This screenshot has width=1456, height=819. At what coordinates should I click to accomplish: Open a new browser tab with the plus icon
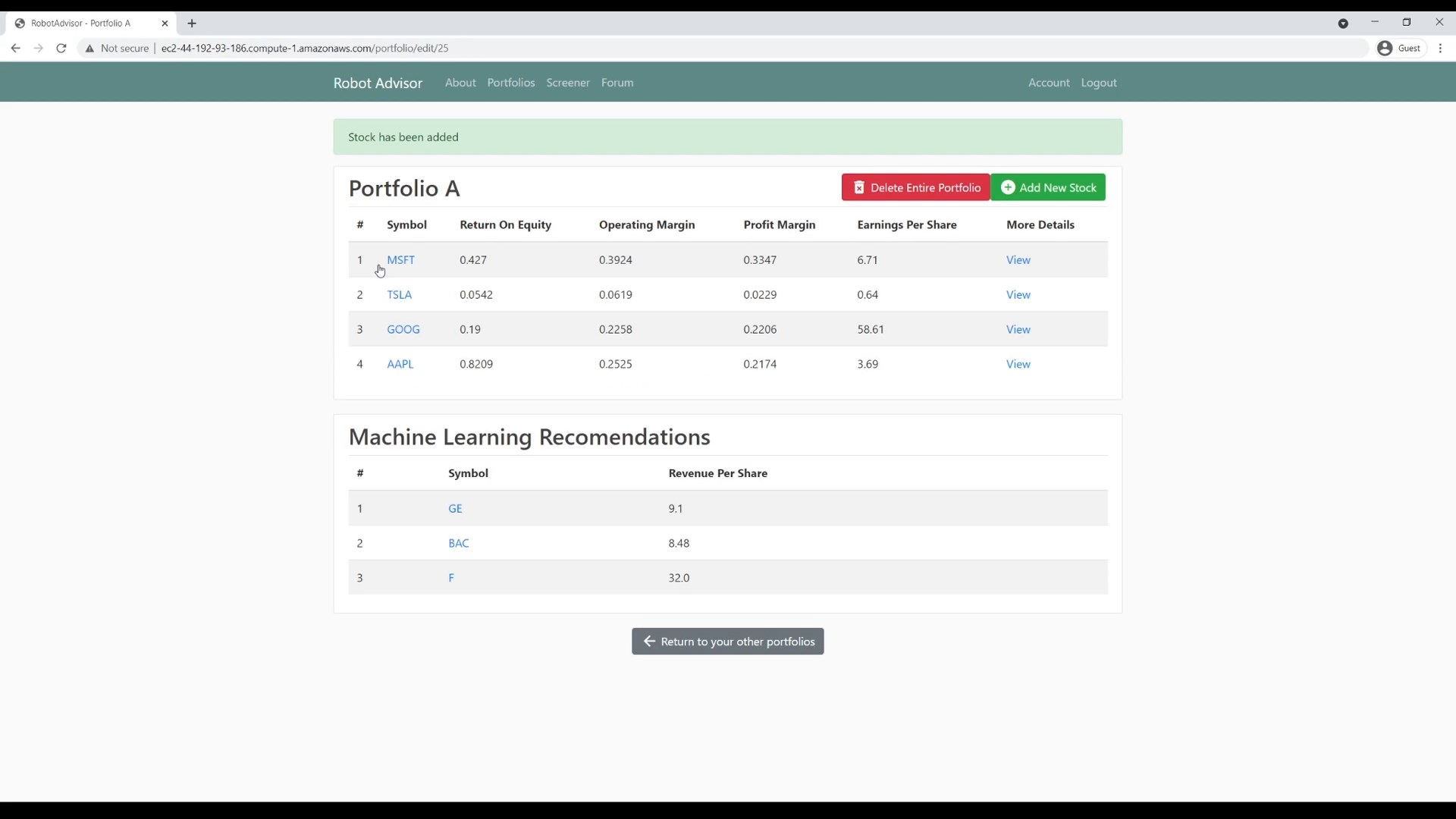[193, 24]
